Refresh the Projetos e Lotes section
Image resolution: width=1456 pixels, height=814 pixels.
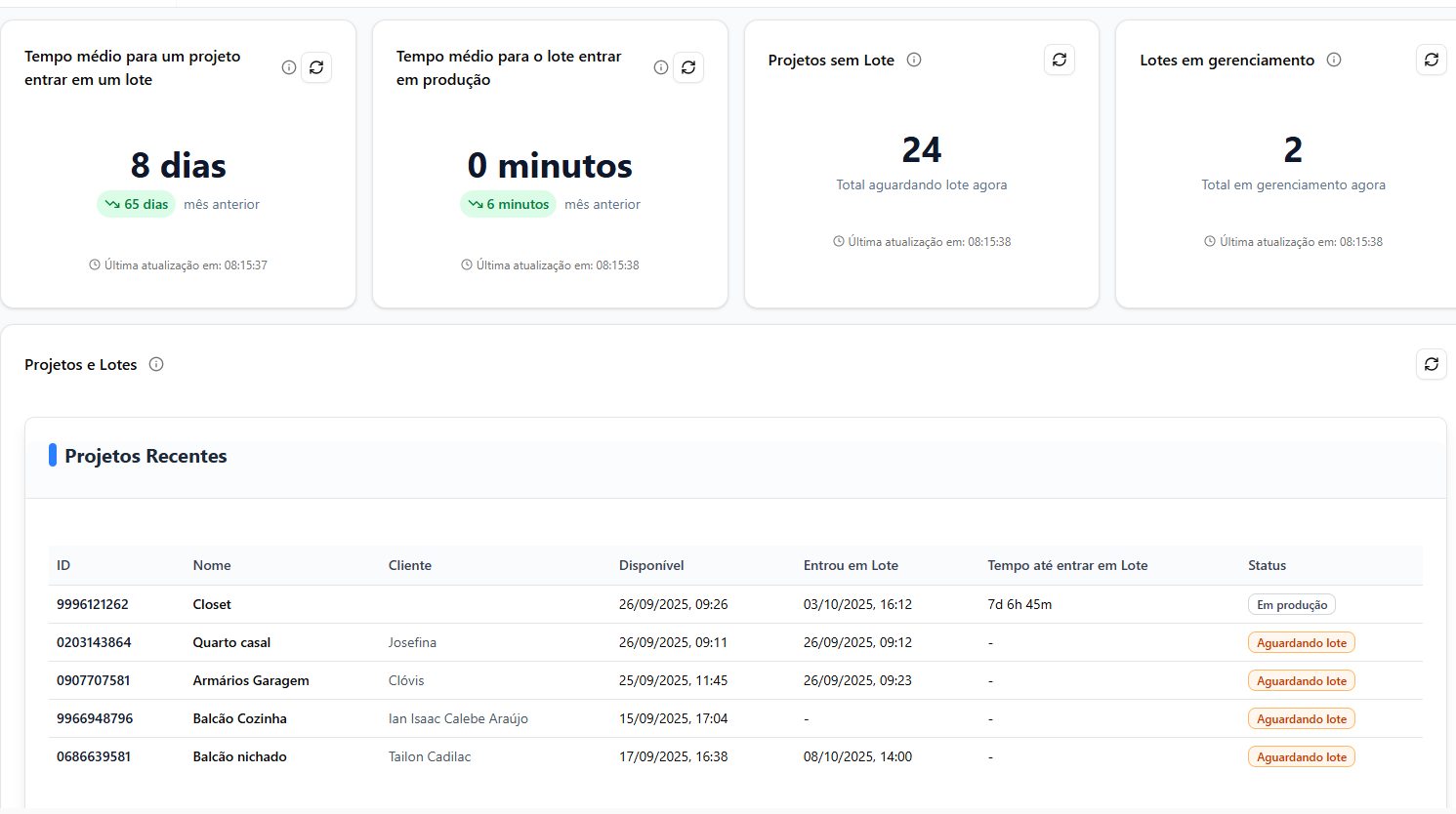(x=1431, y=364)
